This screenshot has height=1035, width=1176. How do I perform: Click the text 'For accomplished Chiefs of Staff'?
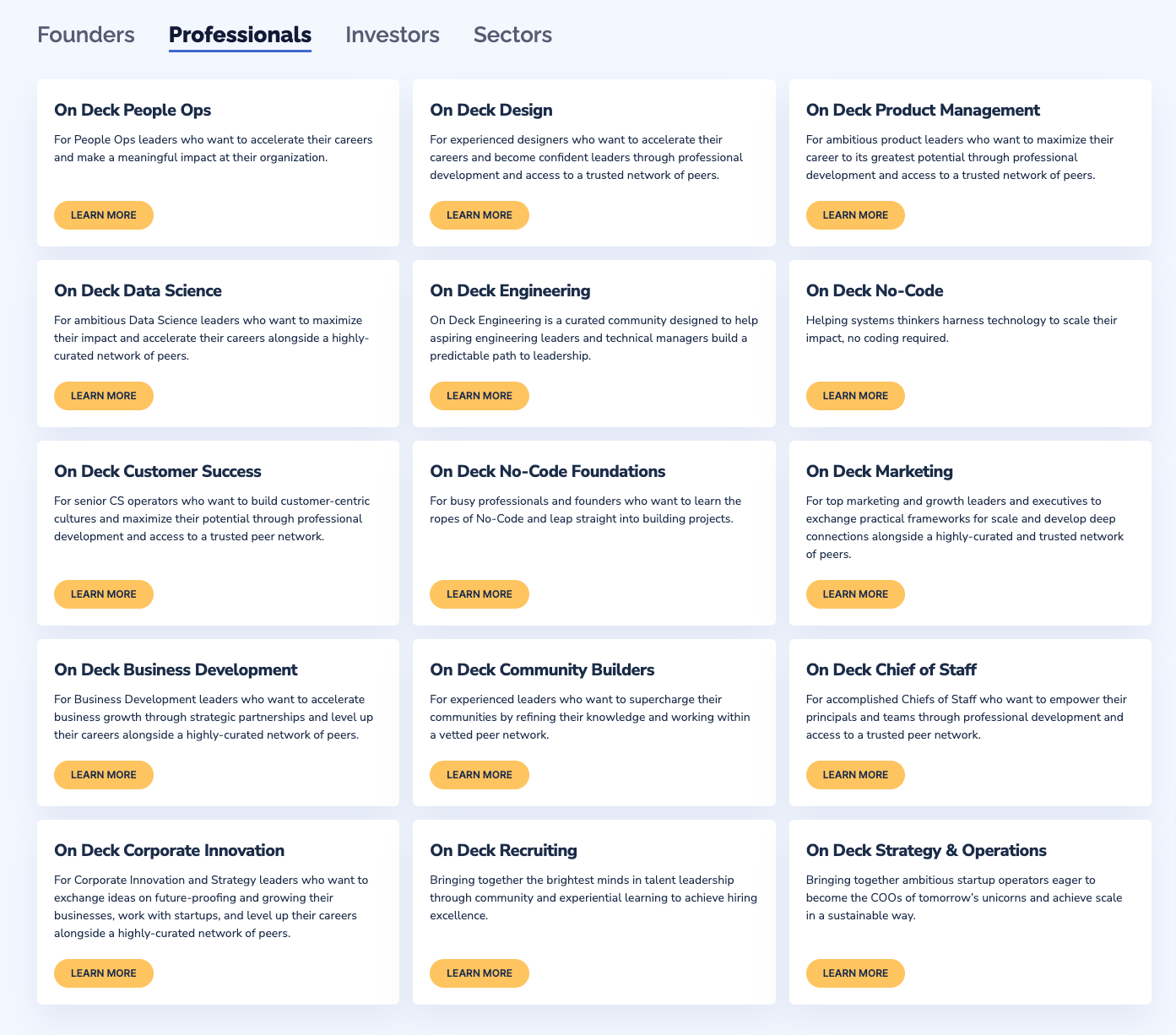tap(967, 717)
